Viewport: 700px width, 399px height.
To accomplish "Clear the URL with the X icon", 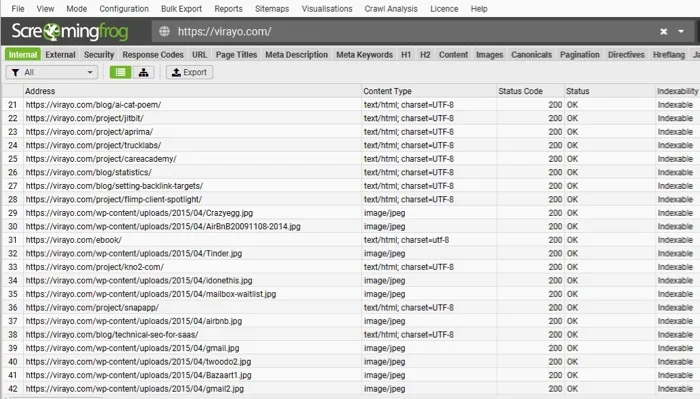I will [663, 31].
